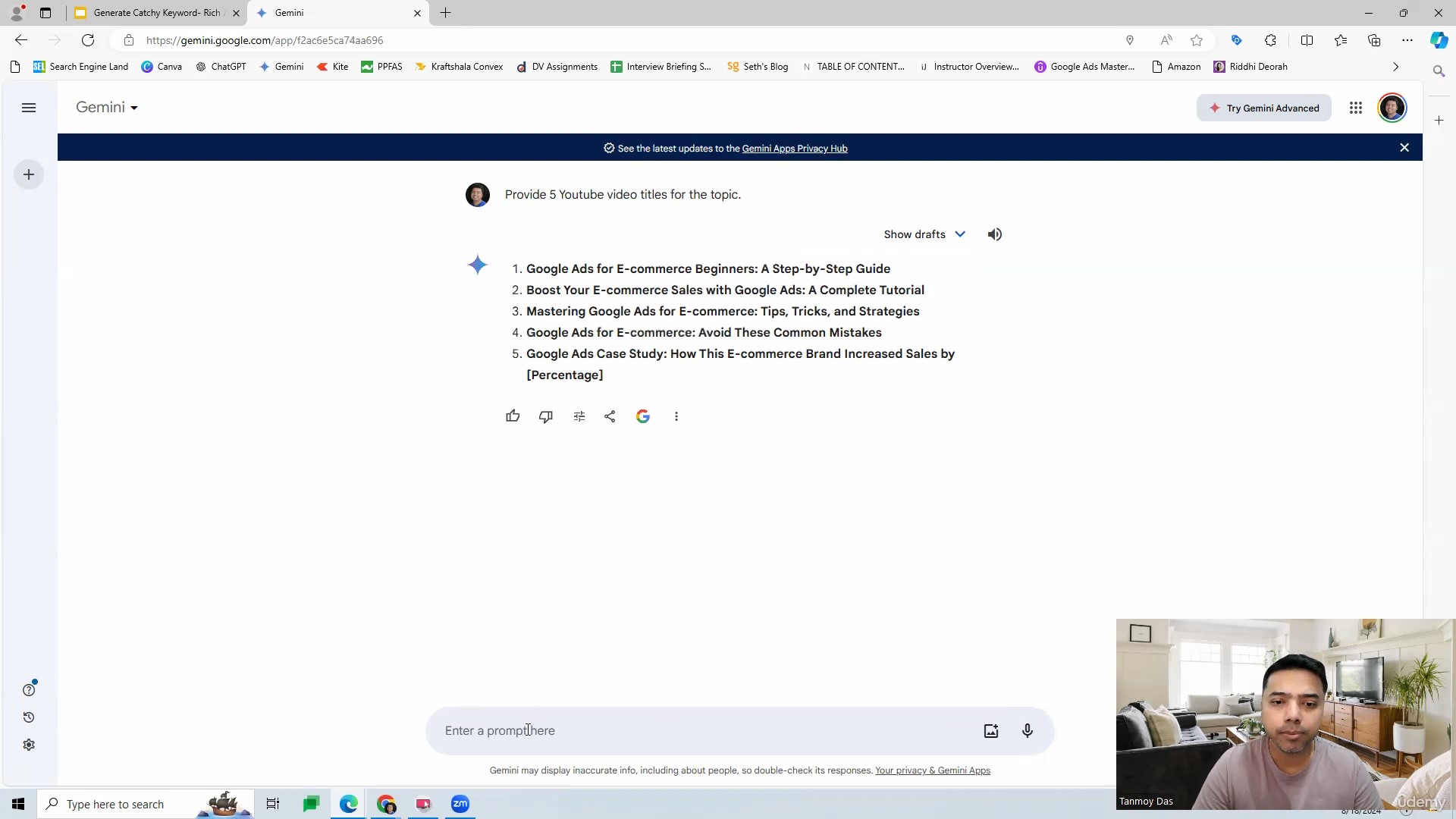Open Chrome from taskbar
The width and height of the screenshot is (1456, 819).
click(x=386, y=804)
